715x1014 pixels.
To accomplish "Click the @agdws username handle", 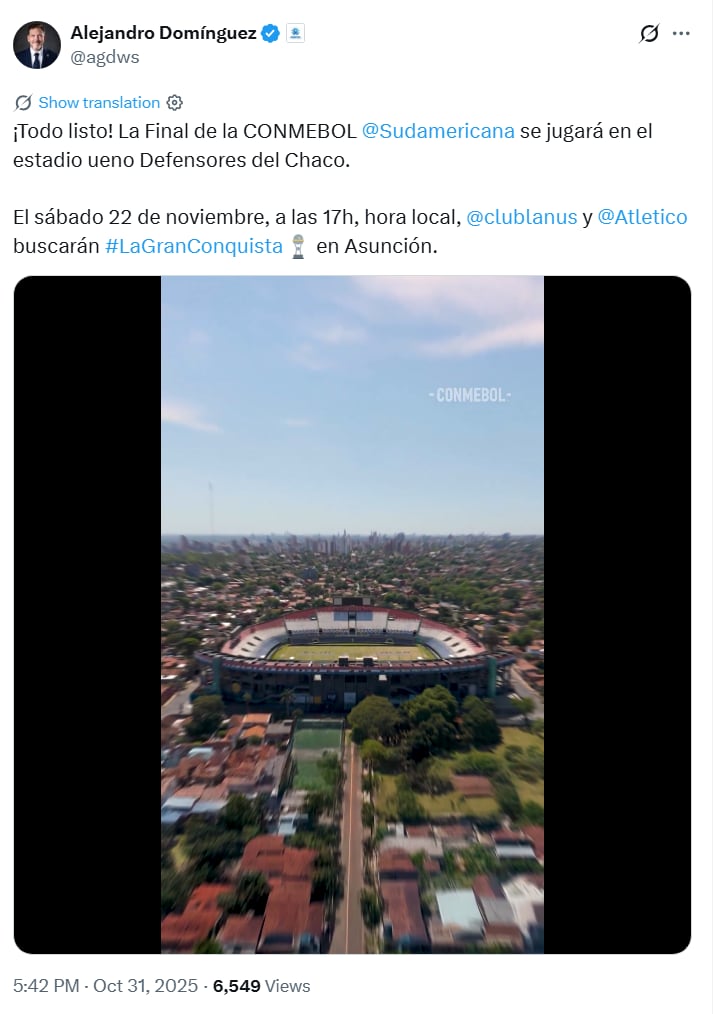I will click(x=107, y=57).
